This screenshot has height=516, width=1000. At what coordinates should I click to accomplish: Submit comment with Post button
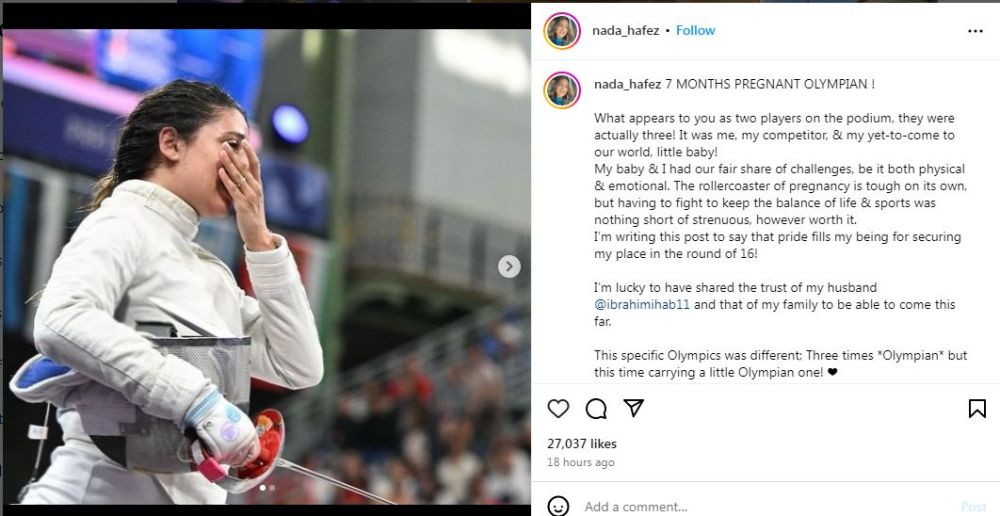click(x=974, y=507)
